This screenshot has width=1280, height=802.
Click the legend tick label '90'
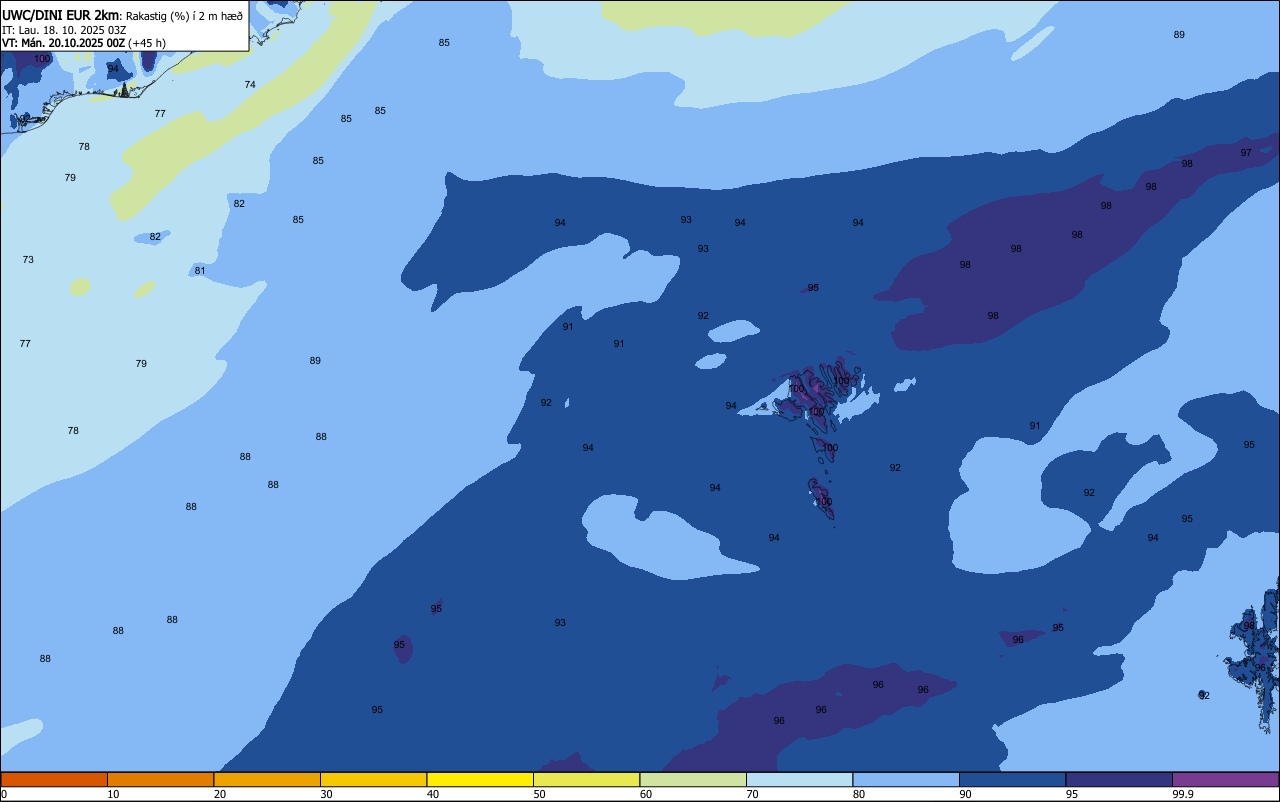[x=965, y=794]
